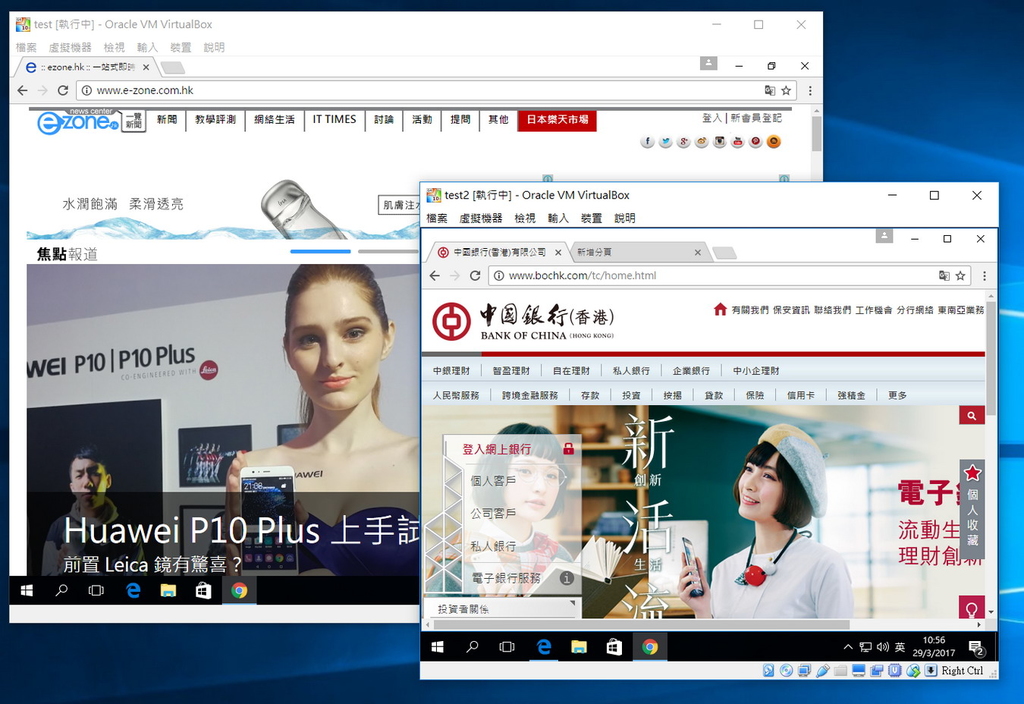The image size is (1024, 704).
Task: Click 登入 link on e-zone
Action: pos(711,118)
